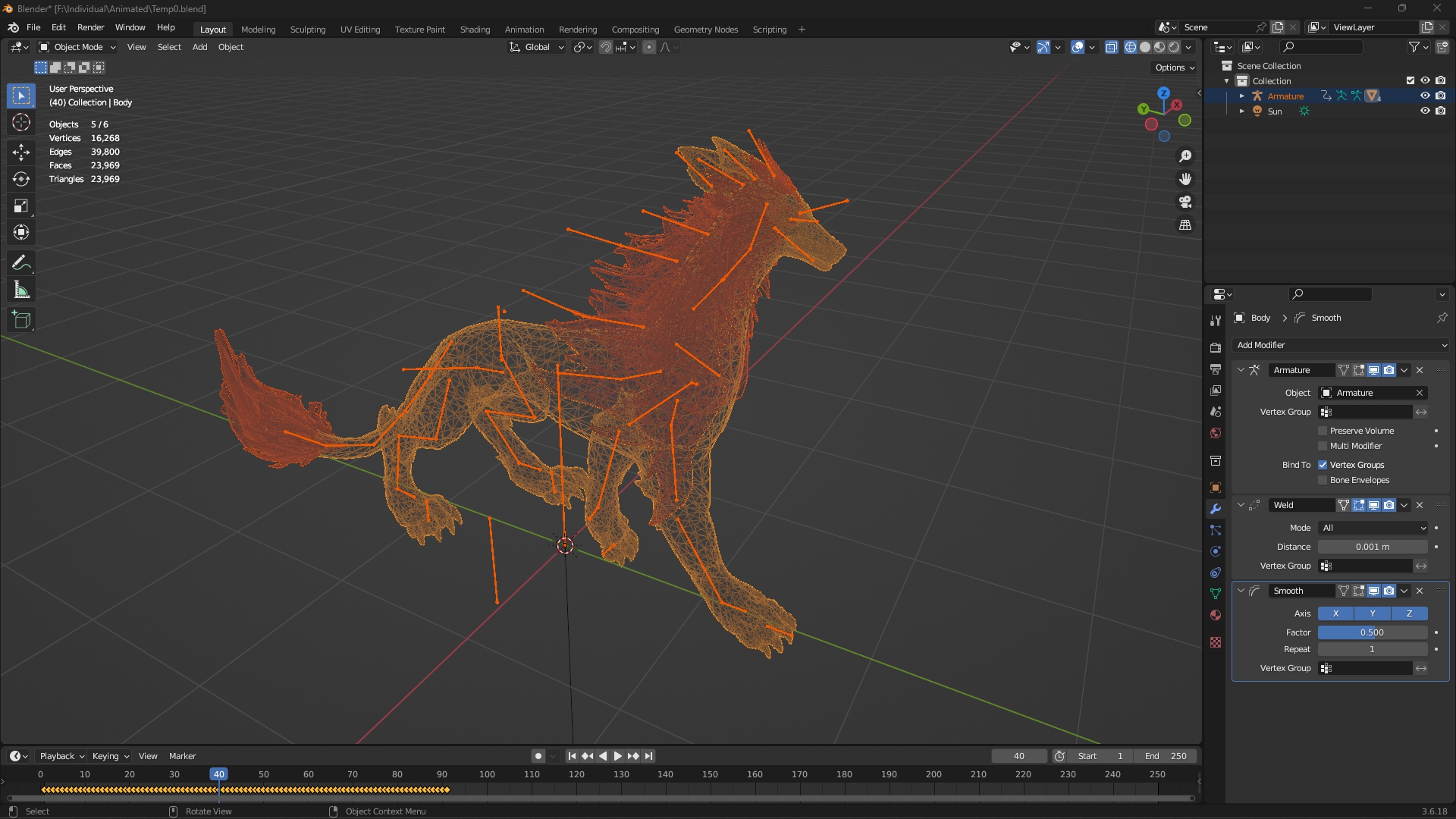Collapse the Smooth modifier panel

click(1241, 591)
